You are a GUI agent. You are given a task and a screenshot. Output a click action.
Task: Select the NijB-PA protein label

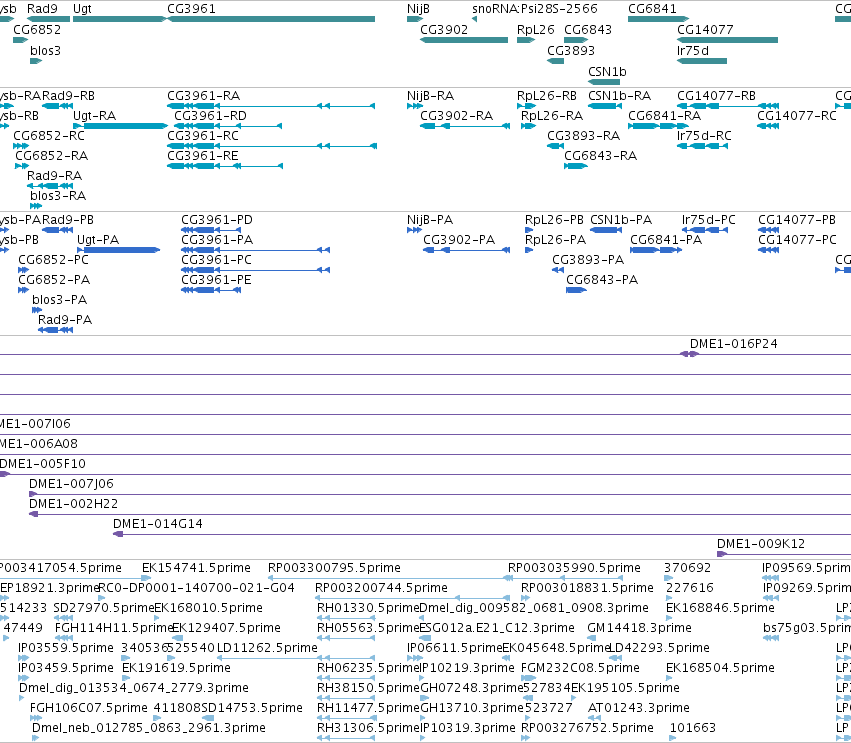click(430, 220)
